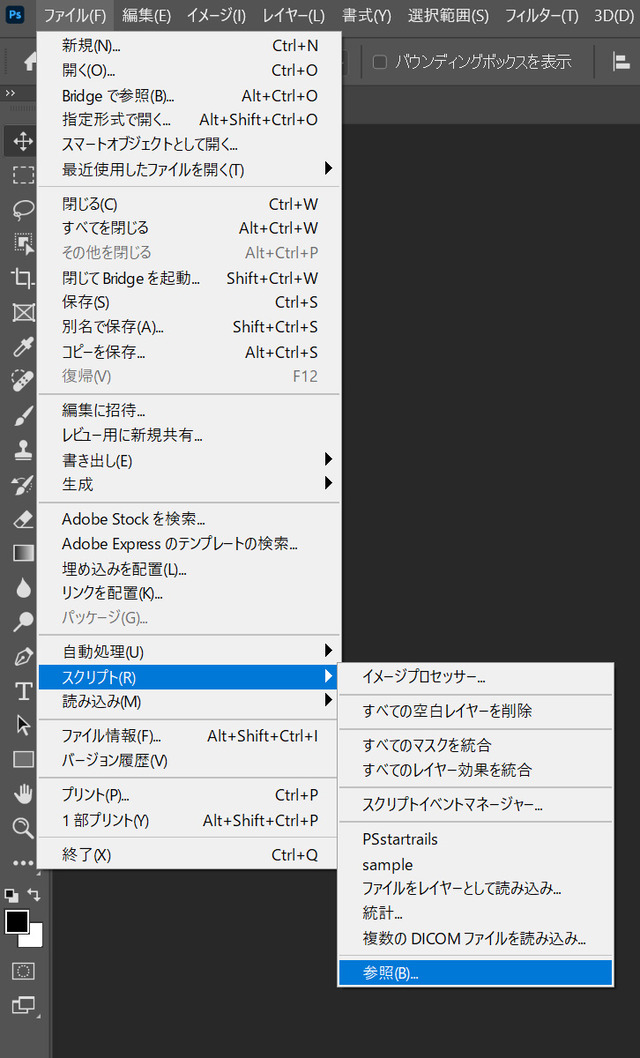Image resolution: width=640 pixels, height=1058 pixels.
Task: Select the Crop tool
Action: (23, 278)
